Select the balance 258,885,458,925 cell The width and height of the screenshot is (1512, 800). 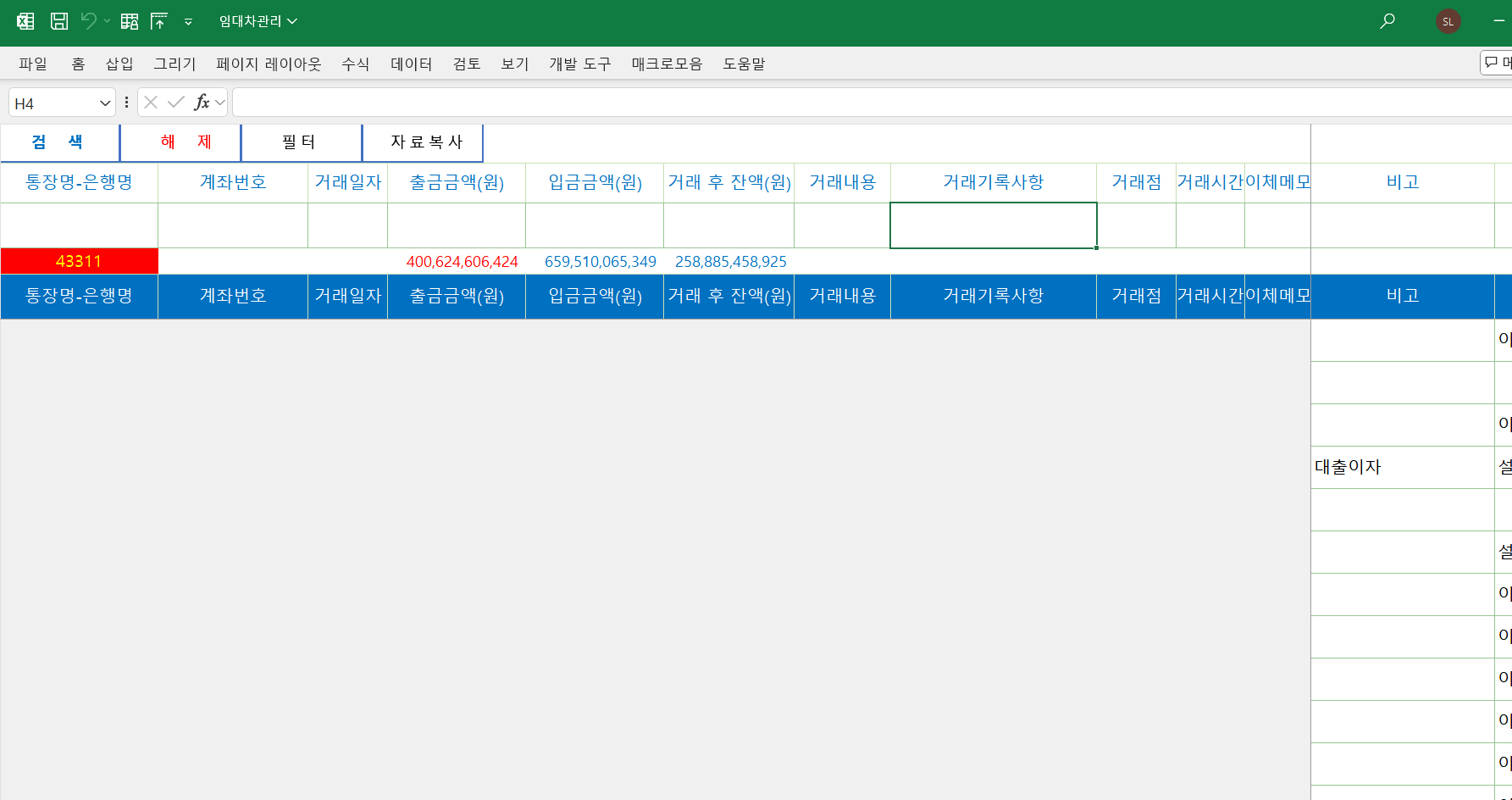729,261
